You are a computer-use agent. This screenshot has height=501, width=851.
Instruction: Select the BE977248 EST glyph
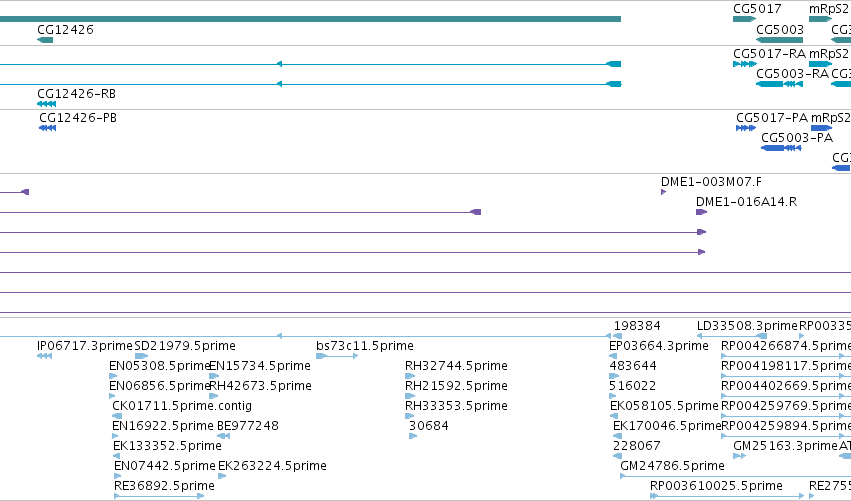tap(224, 436)
